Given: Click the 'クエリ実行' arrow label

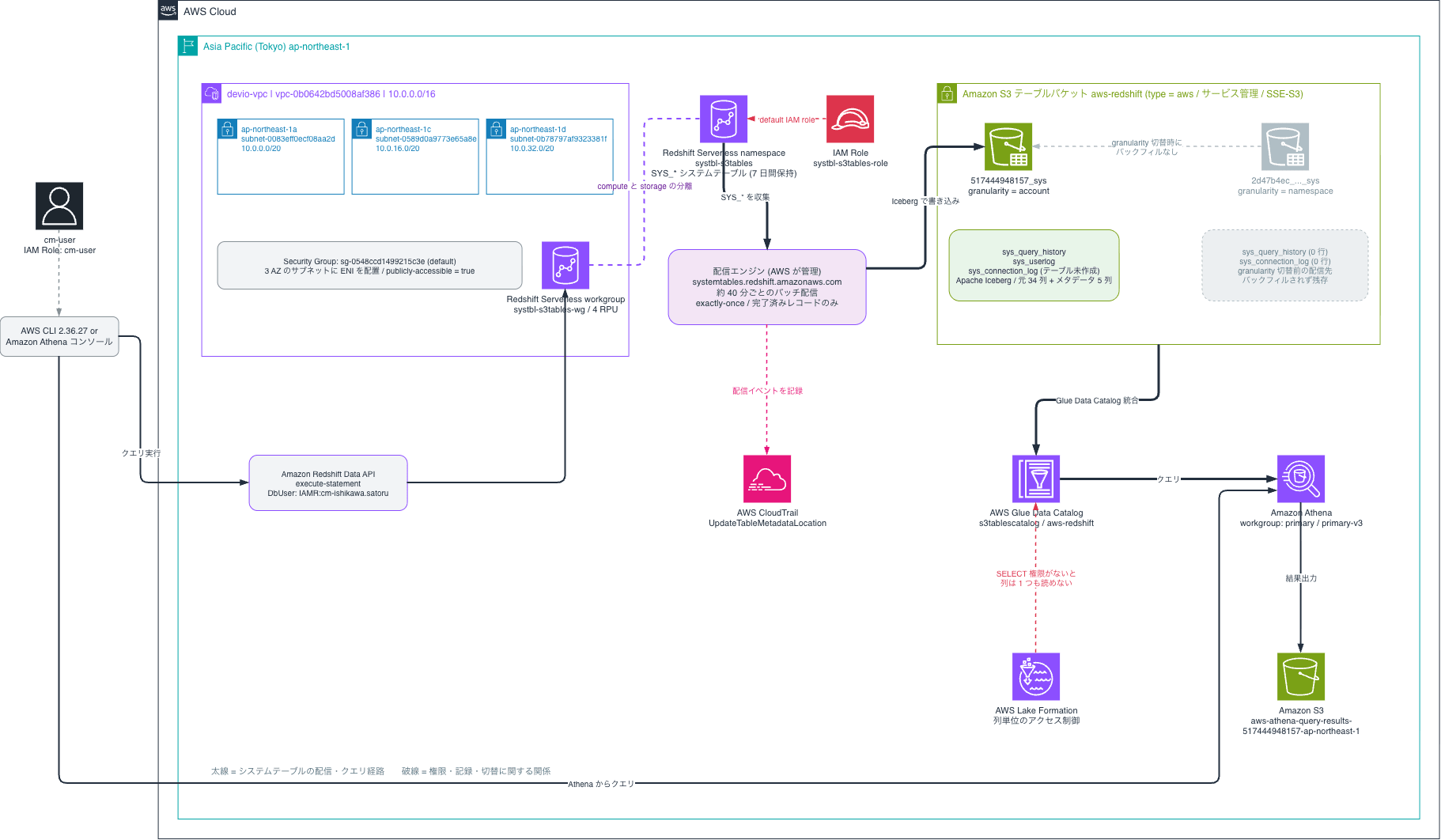Looking at the screenshot, I should [x=141, y=453].
